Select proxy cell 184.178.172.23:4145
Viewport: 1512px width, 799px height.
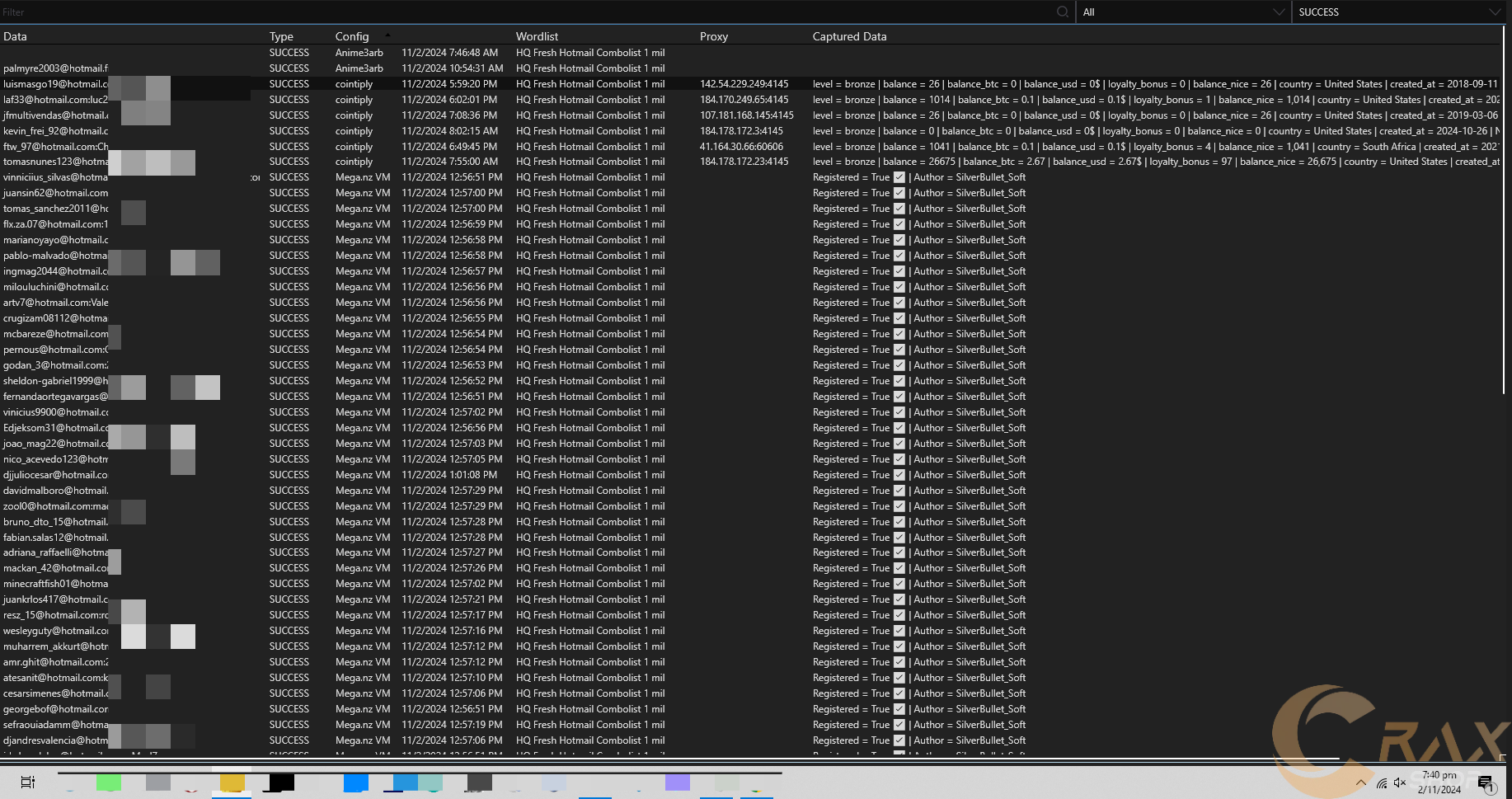tap(744, 162)
